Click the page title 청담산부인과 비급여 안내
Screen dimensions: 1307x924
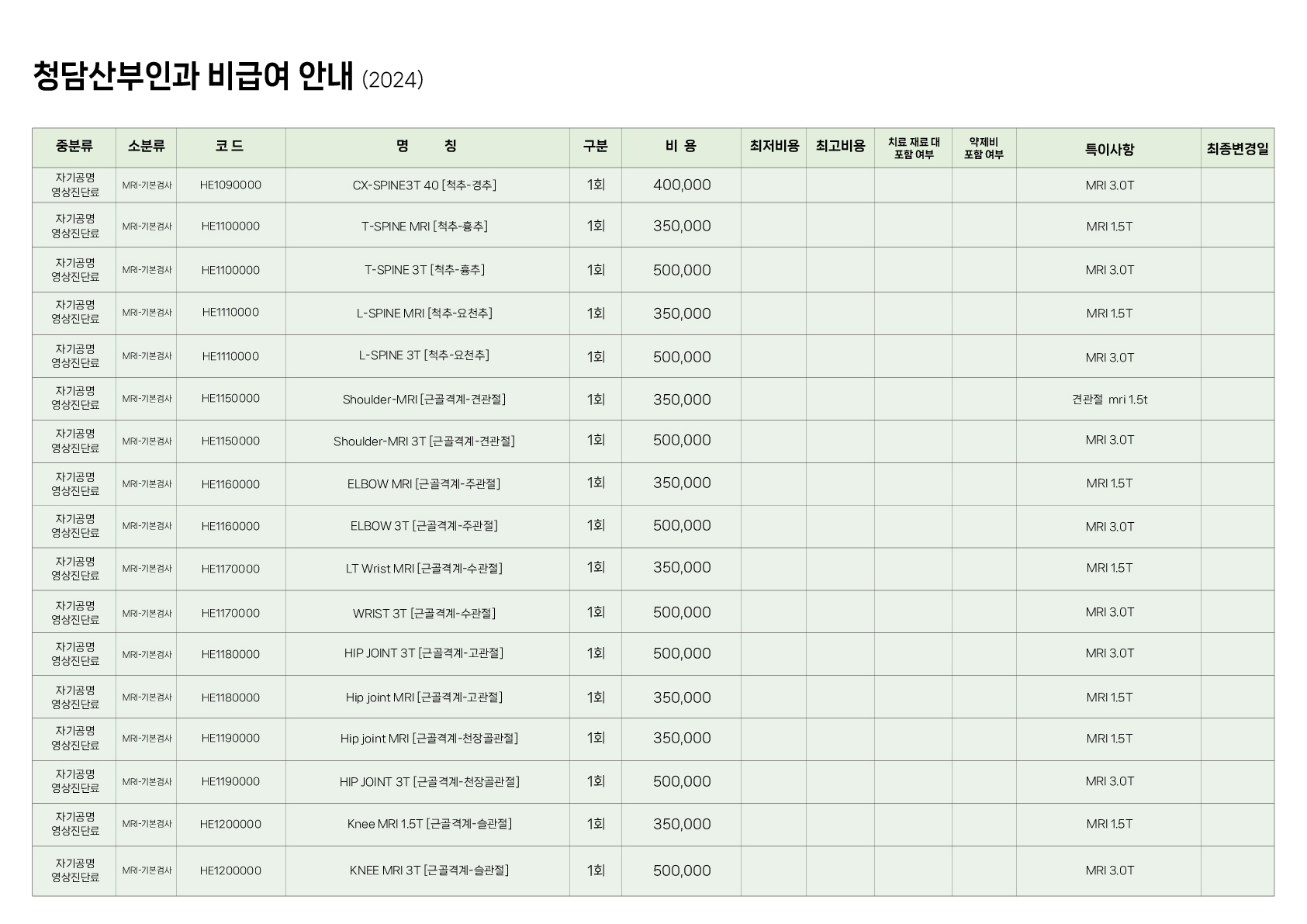click(193, 77)
